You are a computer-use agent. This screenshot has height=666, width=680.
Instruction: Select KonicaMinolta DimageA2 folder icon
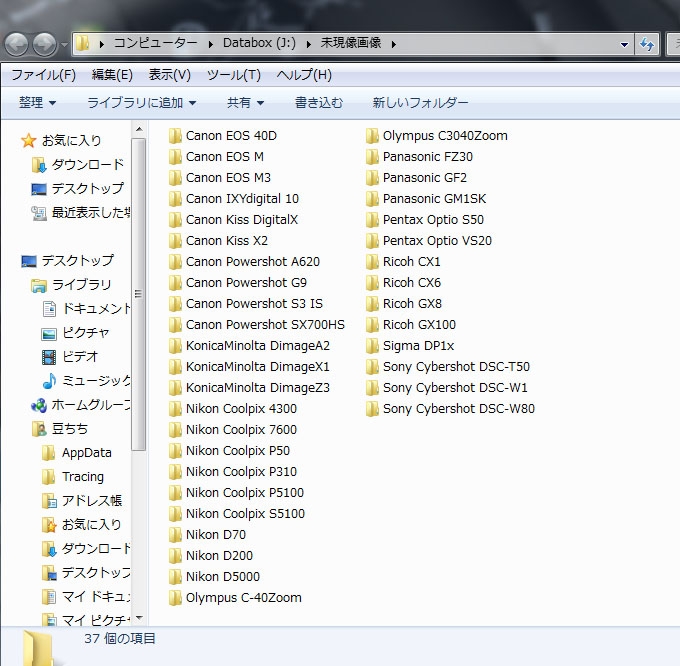pos(175,346)
